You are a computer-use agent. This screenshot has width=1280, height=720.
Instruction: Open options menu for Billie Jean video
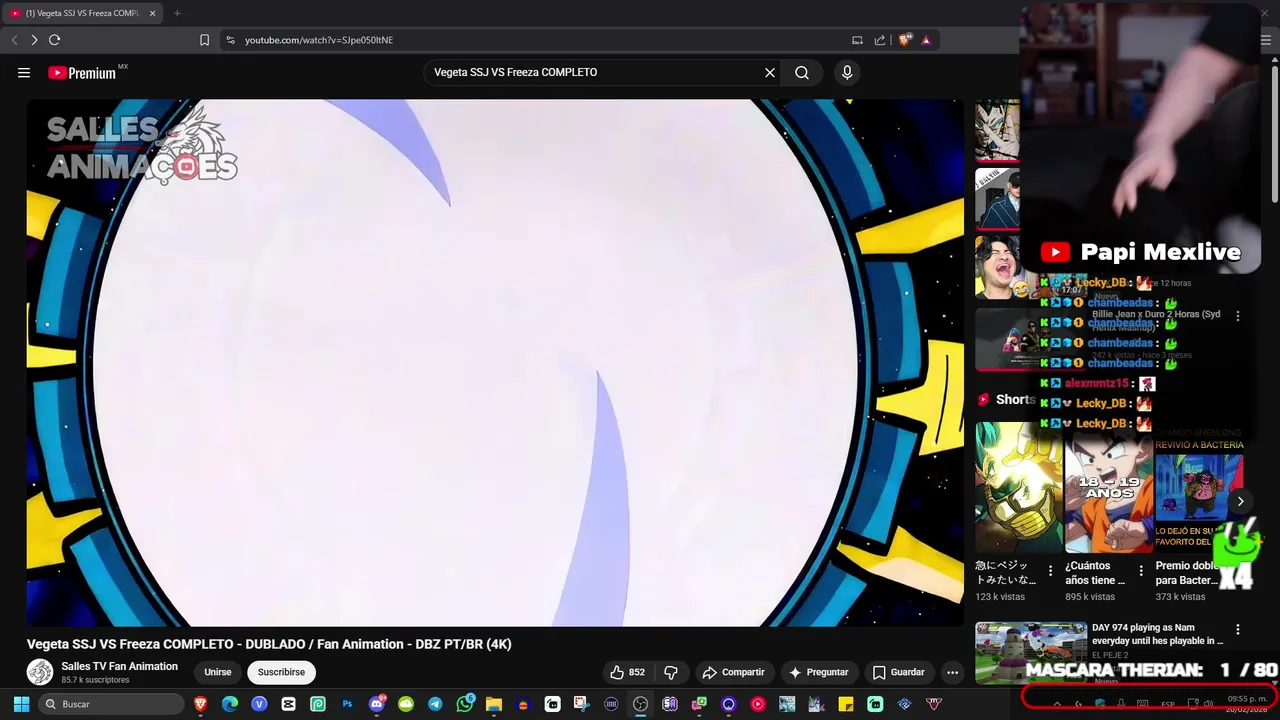[x=1238, y=315]
